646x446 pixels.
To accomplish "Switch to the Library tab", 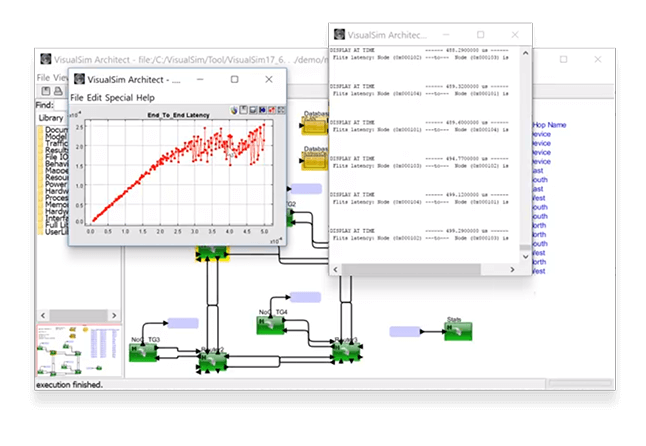I will pos(51,118).
